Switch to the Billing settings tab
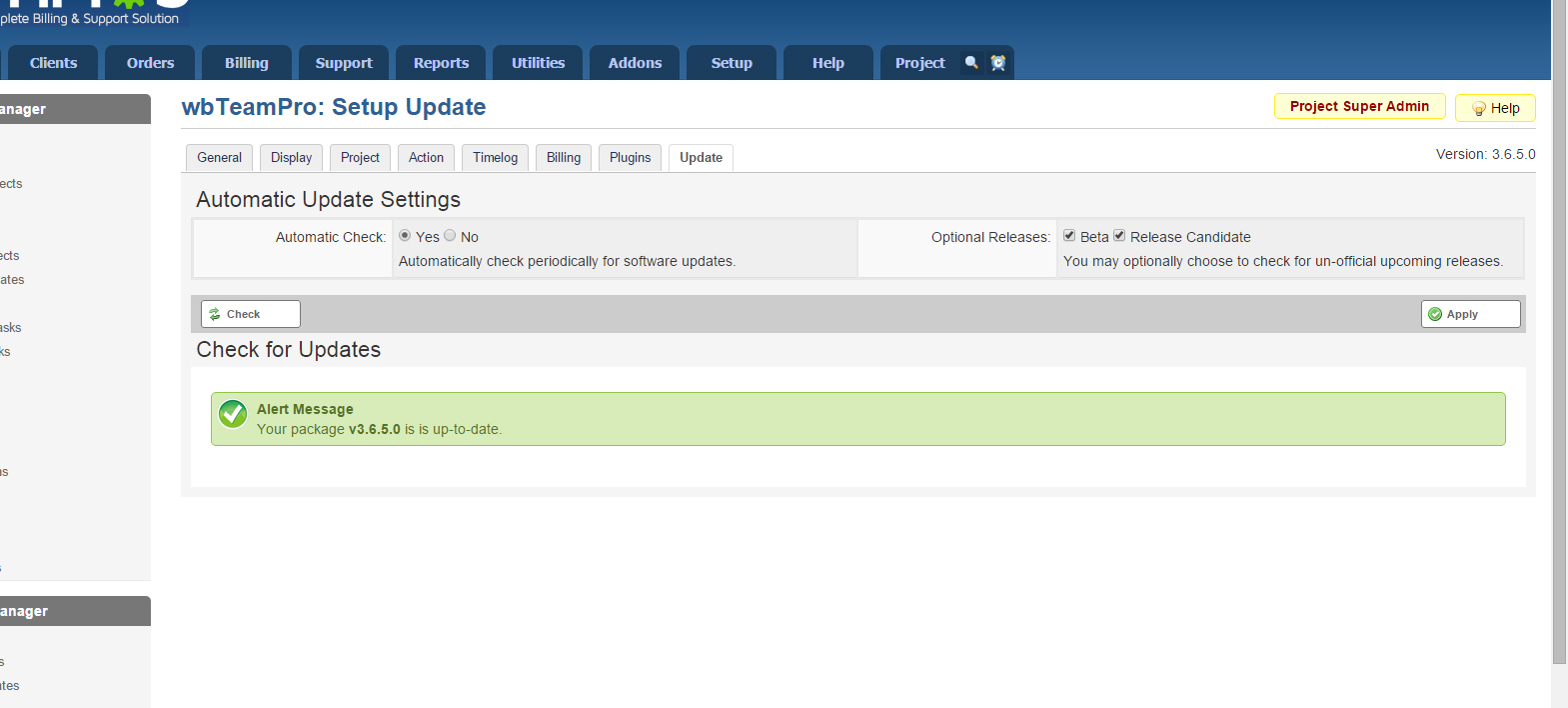This screenshot has width=1568, height=708. (564, 158)
